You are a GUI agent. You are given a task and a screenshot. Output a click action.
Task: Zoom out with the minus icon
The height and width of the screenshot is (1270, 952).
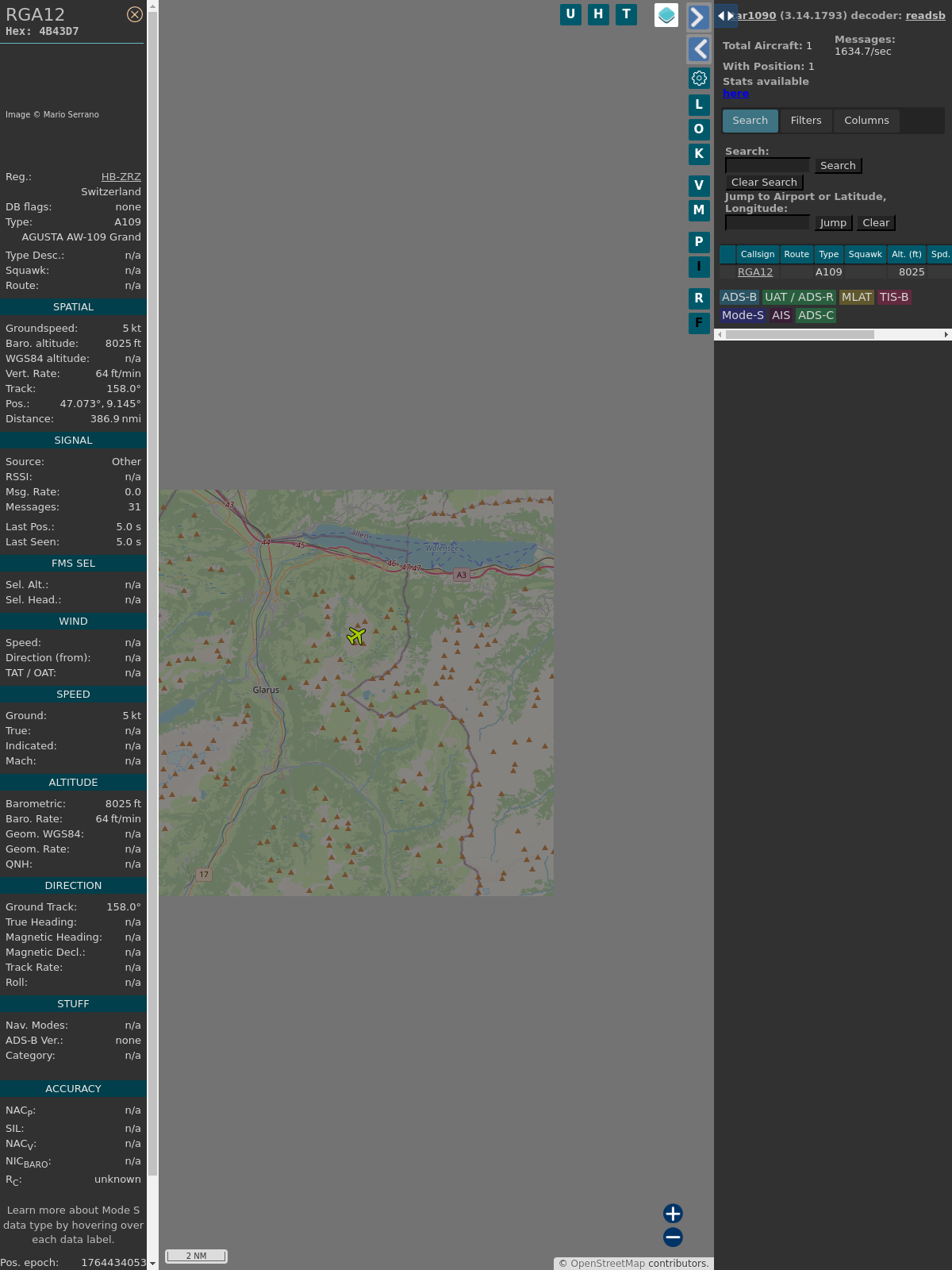point(673,1237)
